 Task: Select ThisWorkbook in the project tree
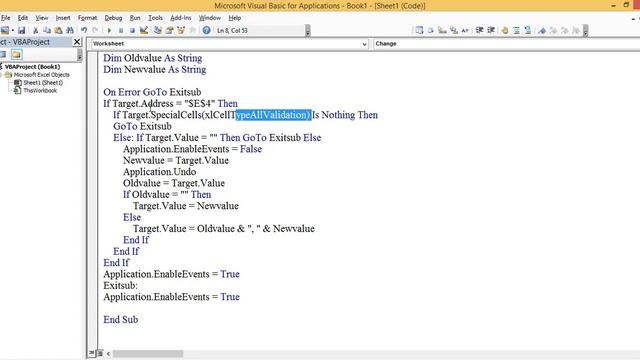click(x=40, y=91)
